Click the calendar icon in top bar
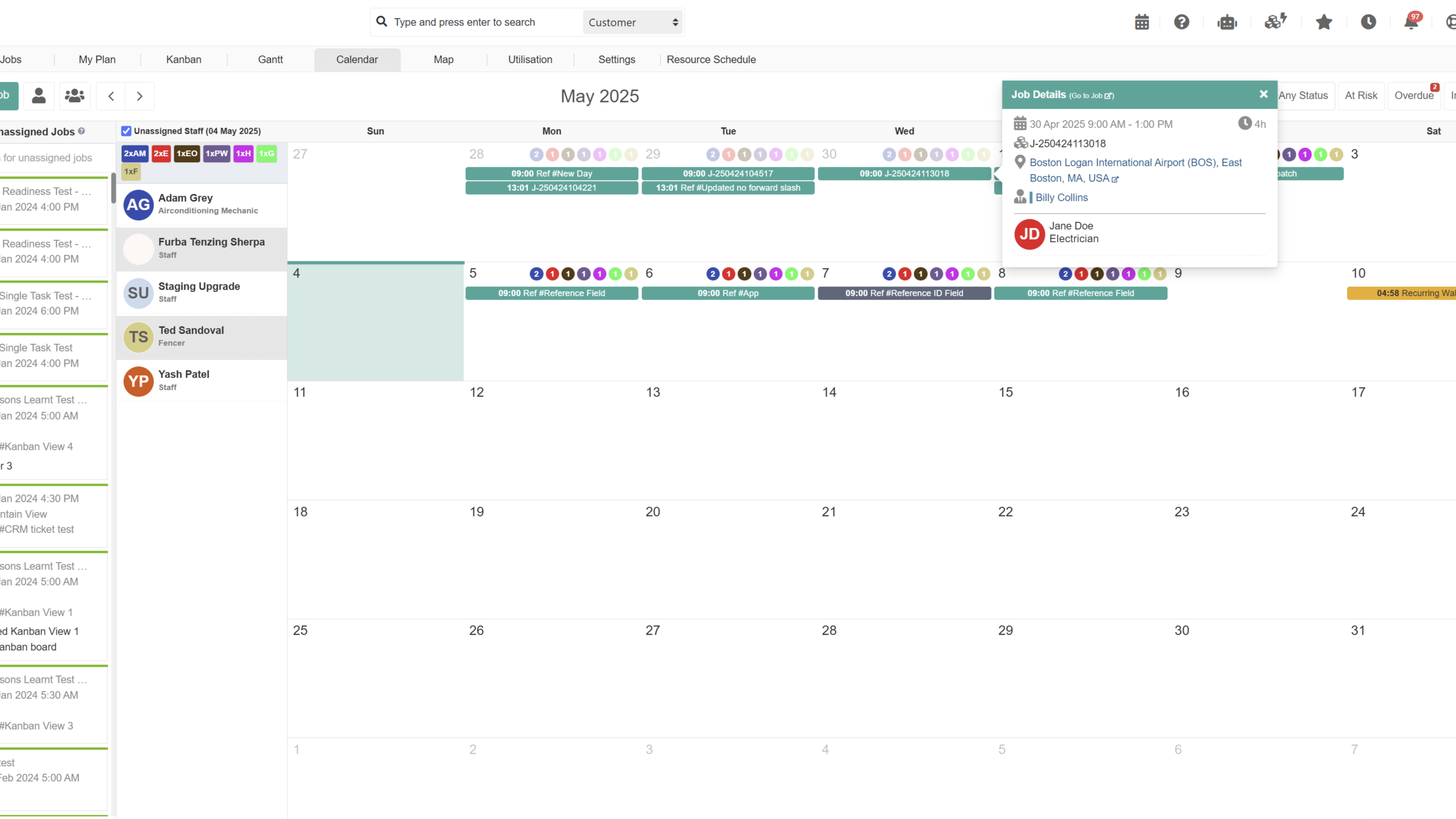Image resolution: width=1456 pixels, height=819 pixels. coord(1142,22)
